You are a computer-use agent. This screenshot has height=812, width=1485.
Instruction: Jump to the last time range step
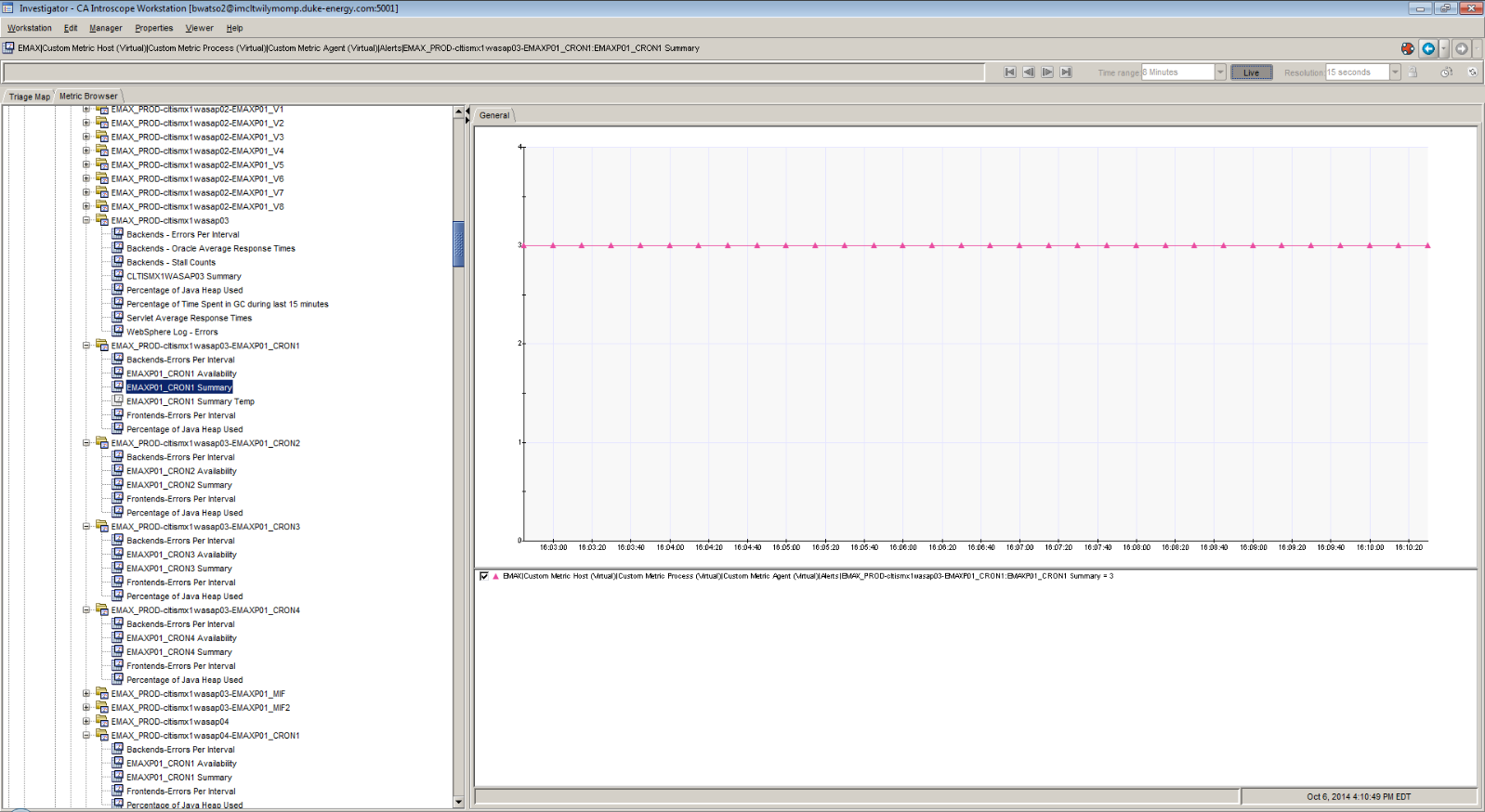pyautogui.click(x=1066, y=72)
